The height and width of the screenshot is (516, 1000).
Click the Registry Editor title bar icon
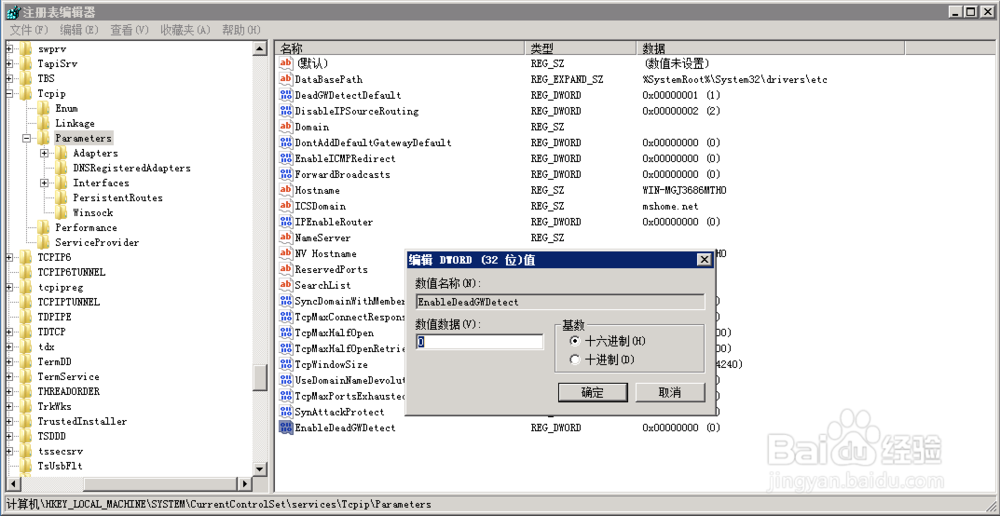pyautogui.click(x=11, y=11)
